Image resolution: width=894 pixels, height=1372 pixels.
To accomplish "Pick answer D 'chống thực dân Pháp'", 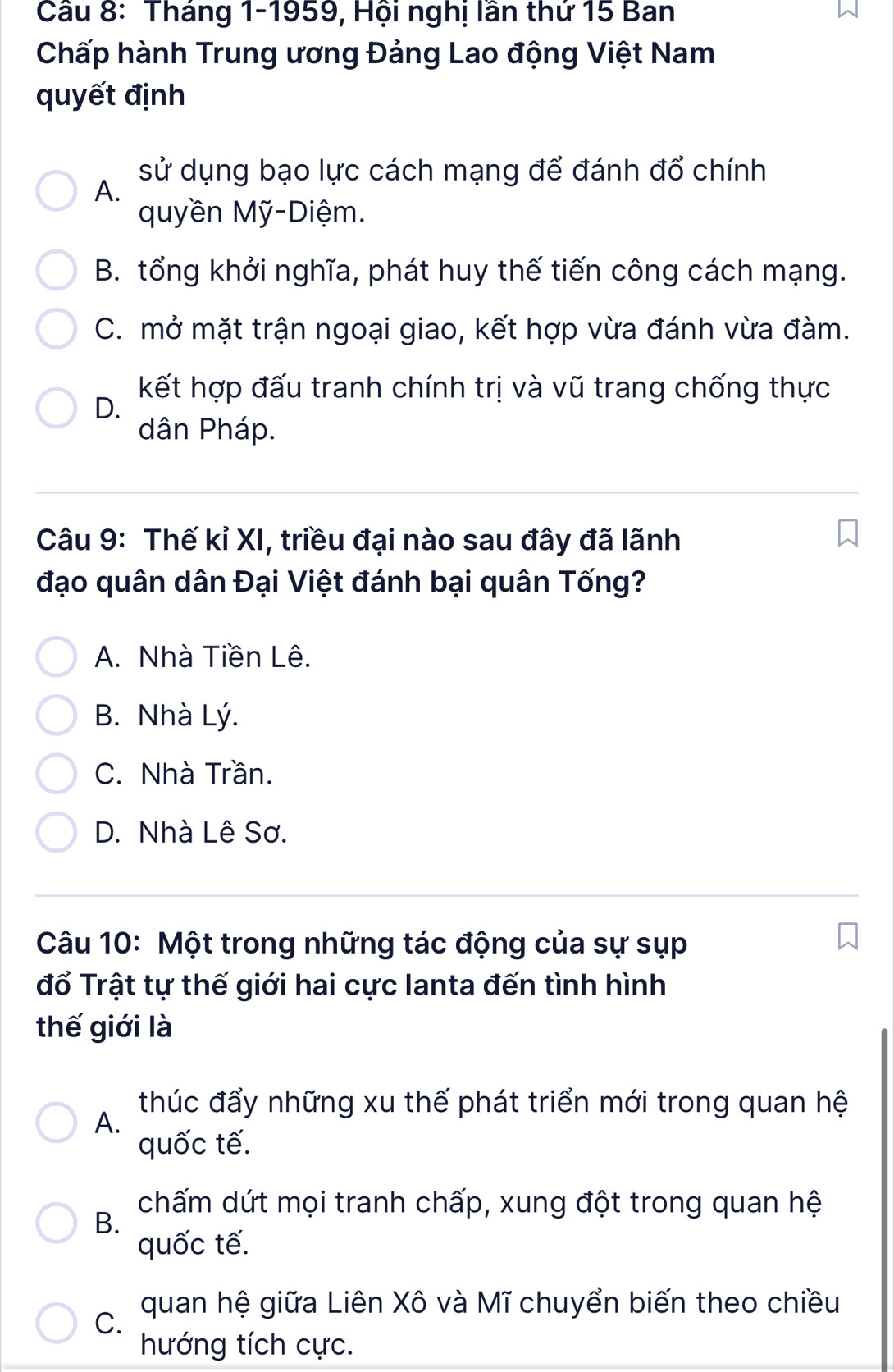I will click(x=57, y=408).
